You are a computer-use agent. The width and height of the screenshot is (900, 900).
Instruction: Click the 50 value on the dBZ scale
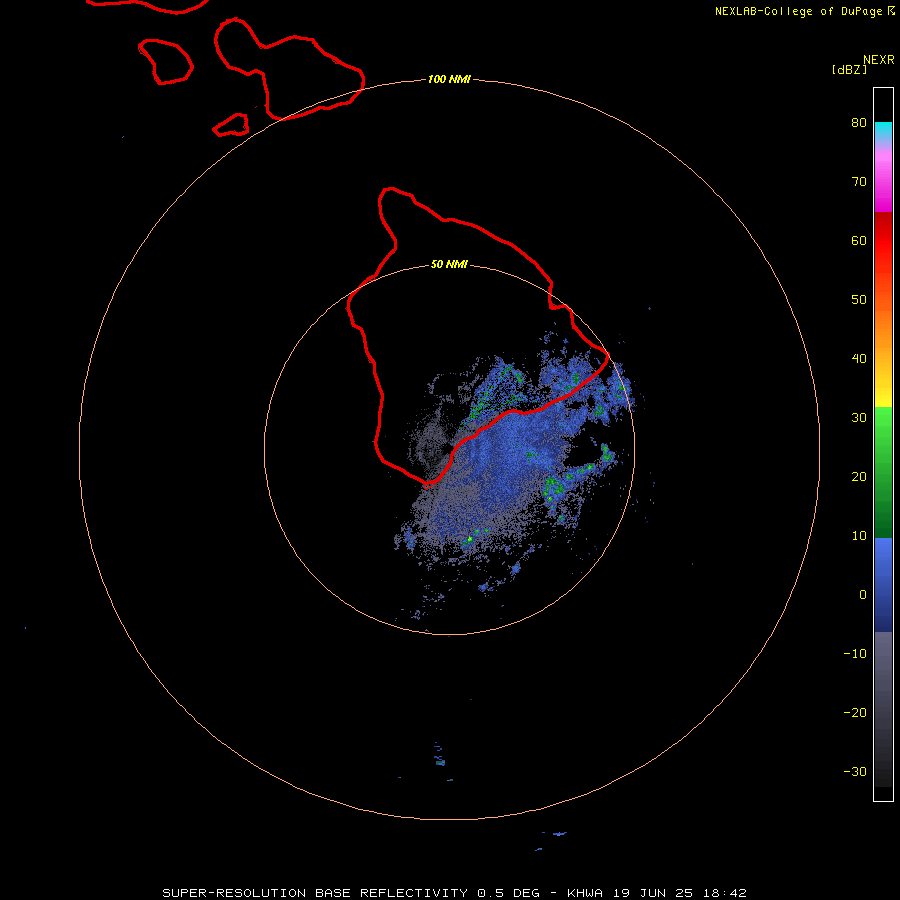point(859,300)
